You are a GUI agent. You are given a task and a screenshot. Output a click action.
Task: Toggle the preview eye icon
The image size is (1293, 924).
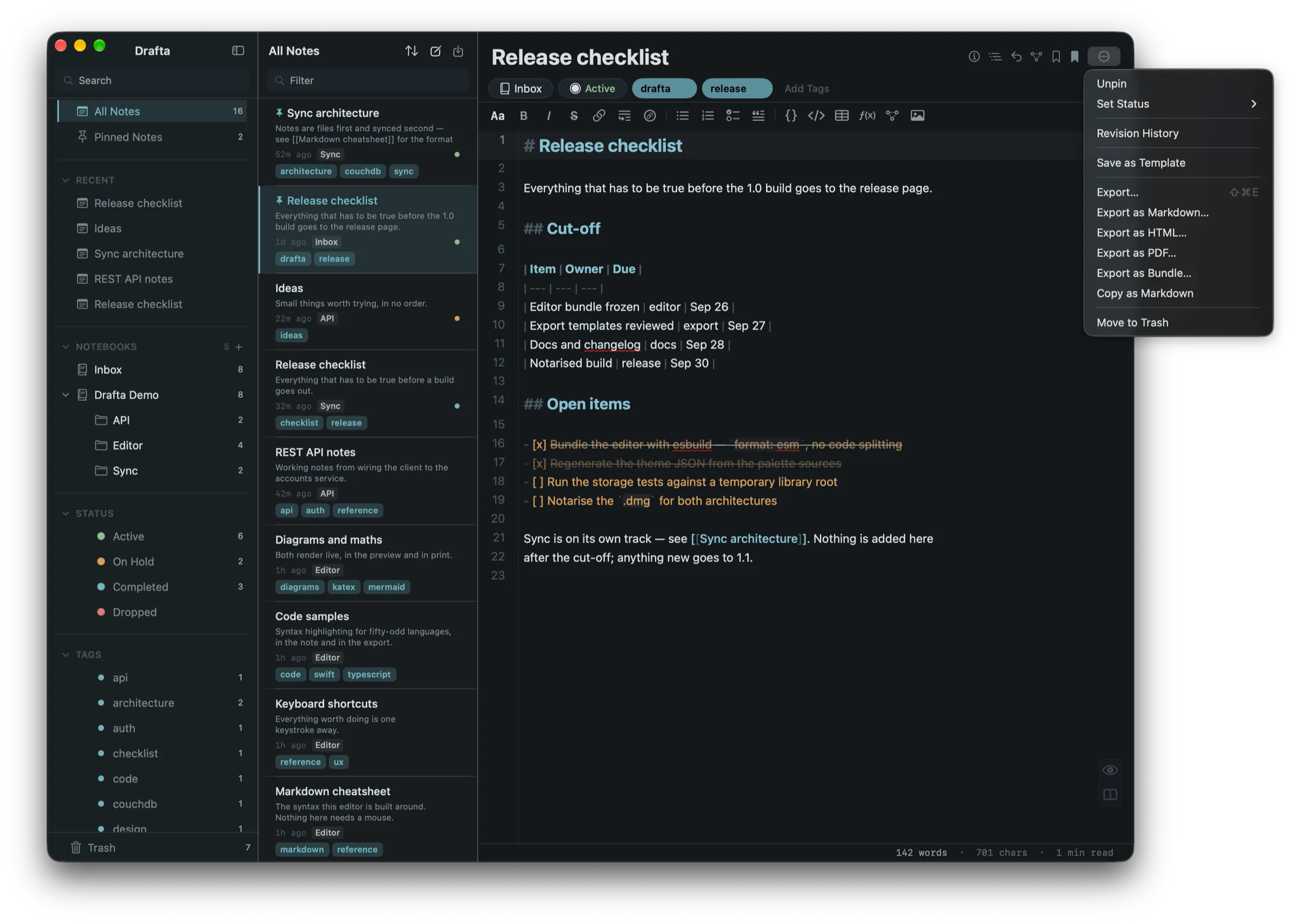click(1109, 770)
